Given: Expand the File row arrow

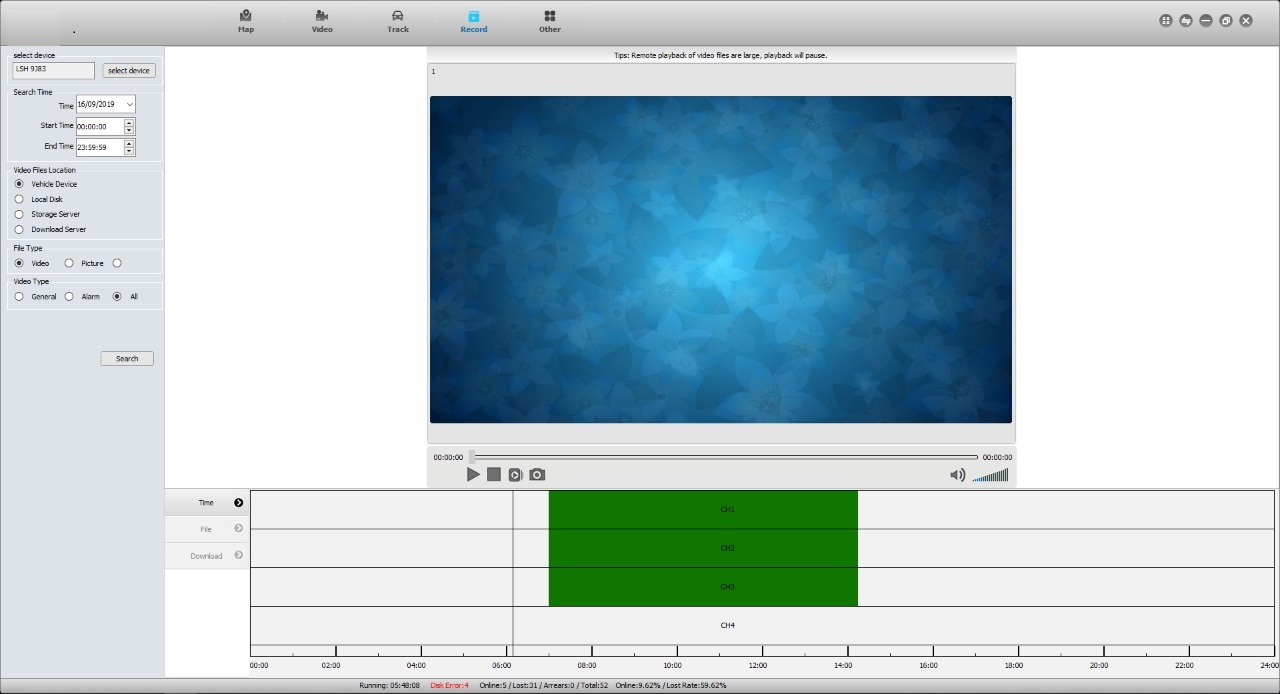Looking at the screenshot, I should (238, 529).
